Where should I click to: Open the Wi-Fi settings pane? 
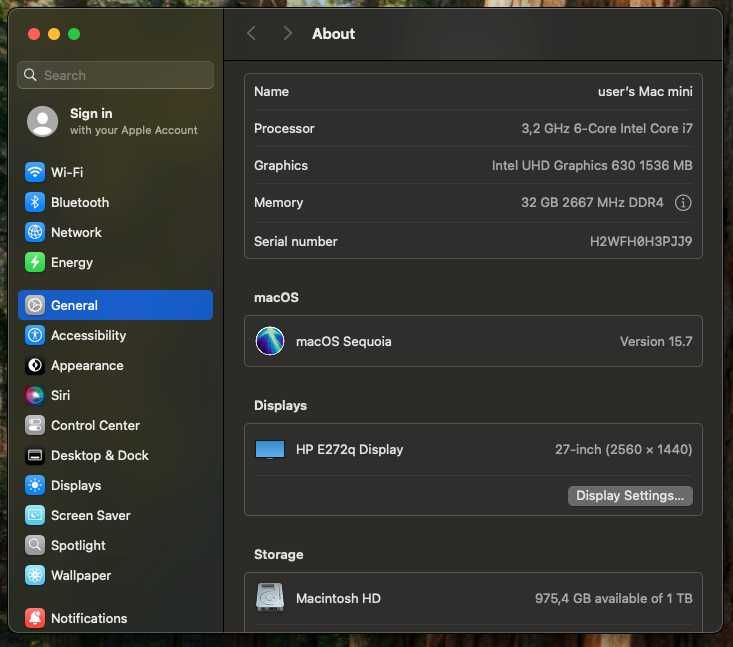[x=116, y=172]
